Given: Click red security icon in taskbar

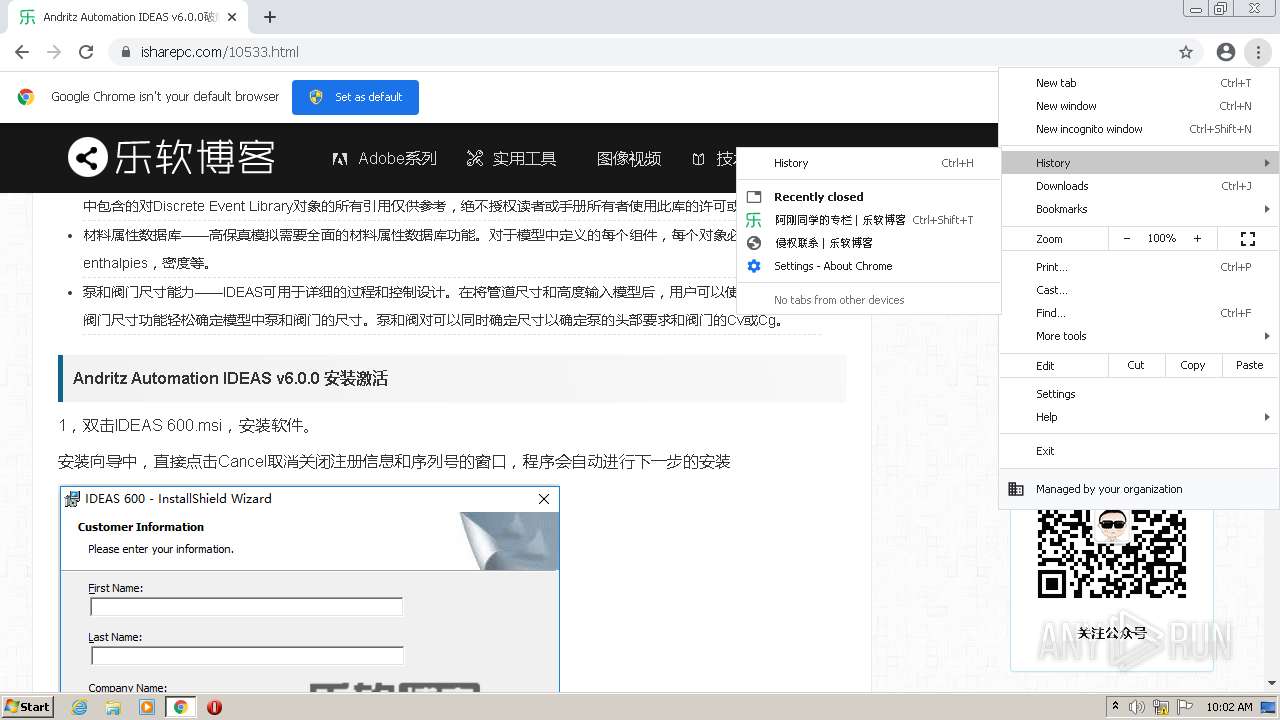Looking at the screenshot, I should 214,707.
